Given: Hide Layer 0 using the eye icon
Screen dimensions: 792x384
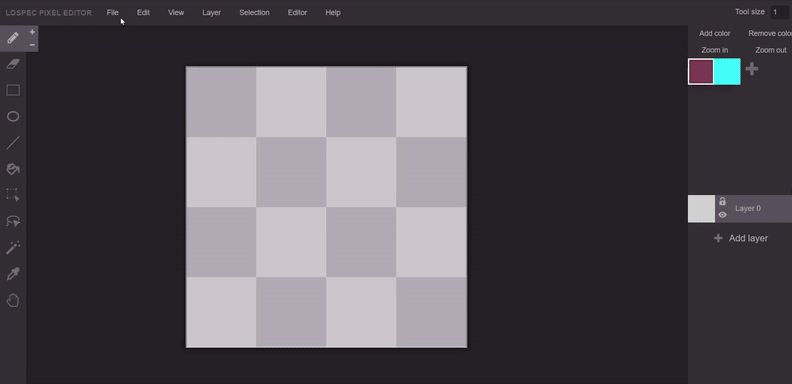Looking at the screenshot, I should [x=722, y=215].
